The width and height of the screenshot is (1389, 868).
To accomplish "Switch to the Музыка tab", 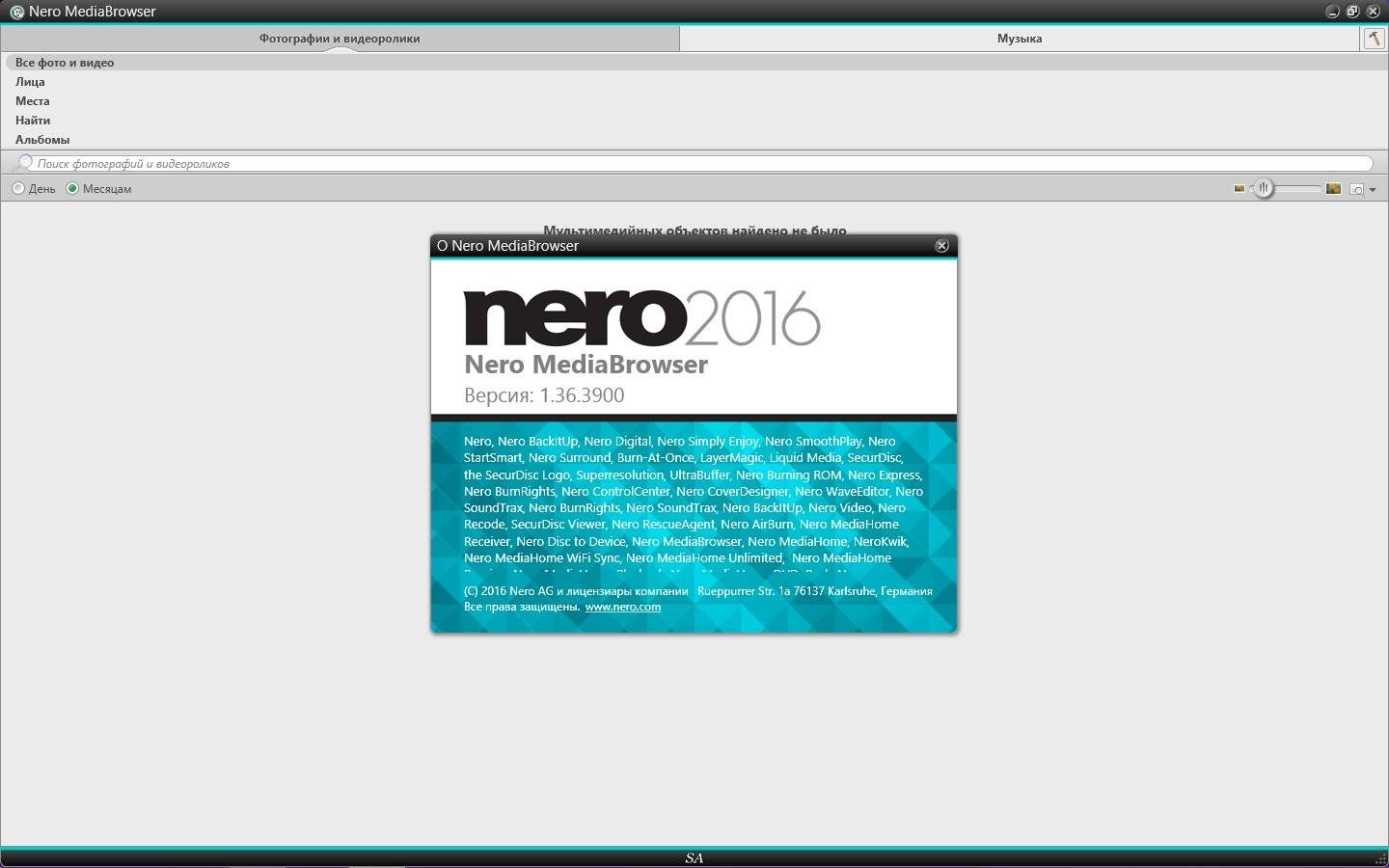I will point(1020,39).
